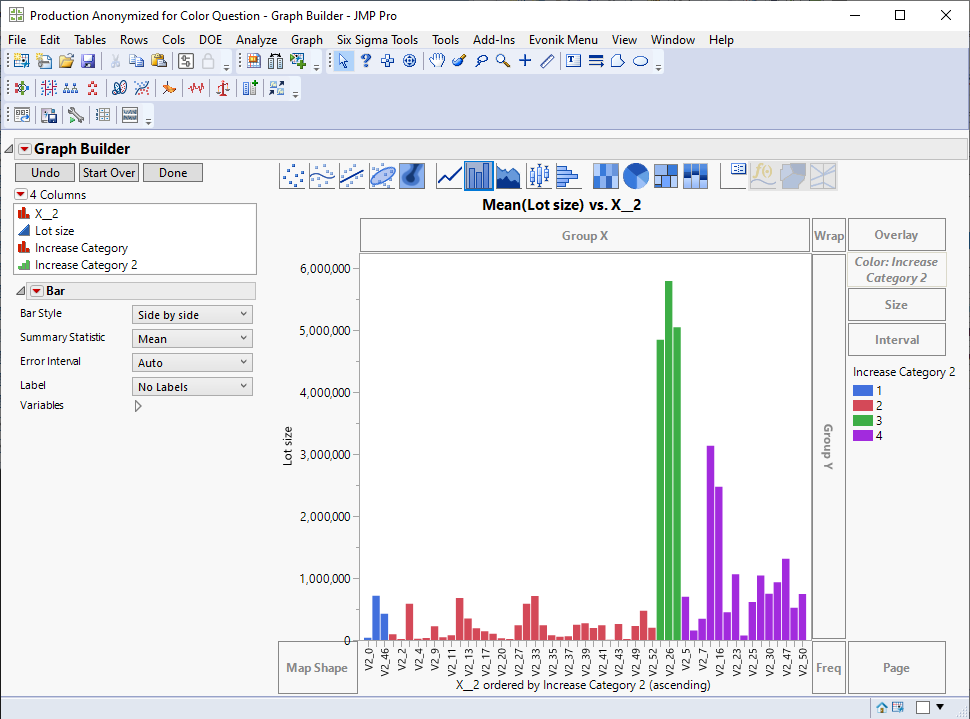Click the green legend swatch for category 3
The width and height of the screenshot is (970, 719).
863,421
